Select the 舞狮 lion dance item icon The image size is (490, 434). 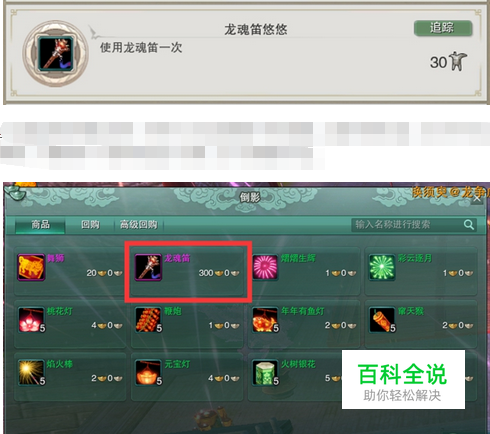(x=31, y=267)
